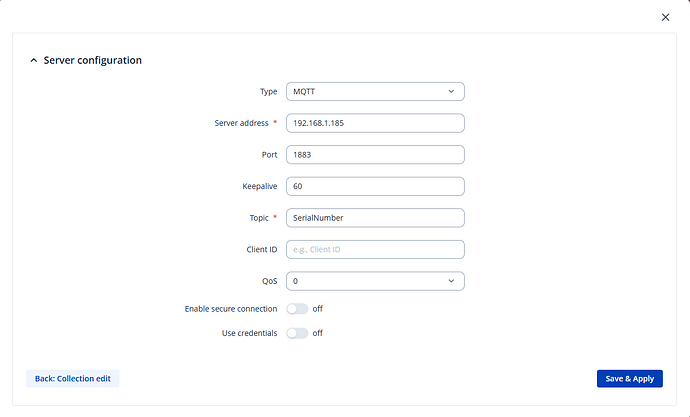Open the Type dropdown showing MQTT
The height and width of the screenshot is (417, 690).
375,92
